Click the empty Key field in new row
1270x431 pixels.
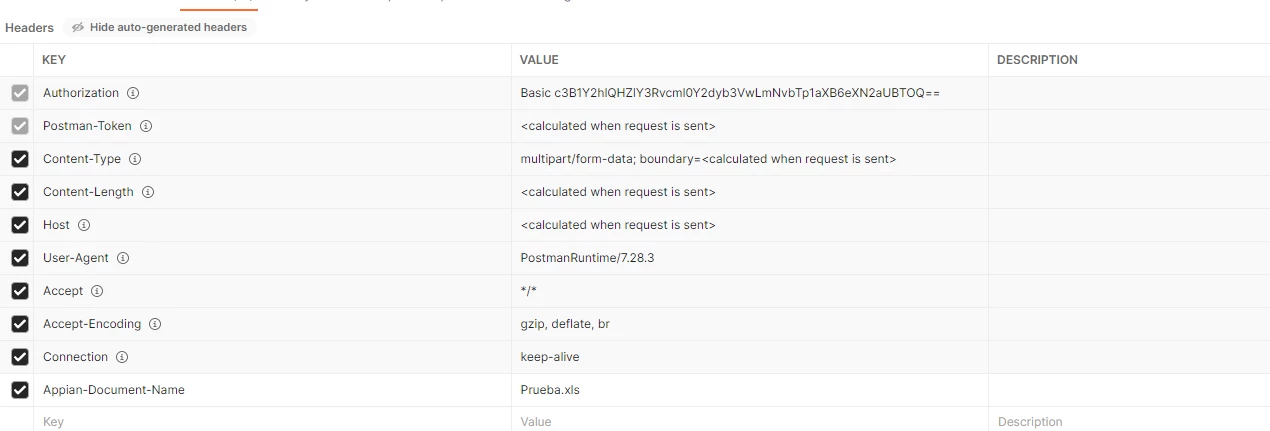[x=272, y=421]
